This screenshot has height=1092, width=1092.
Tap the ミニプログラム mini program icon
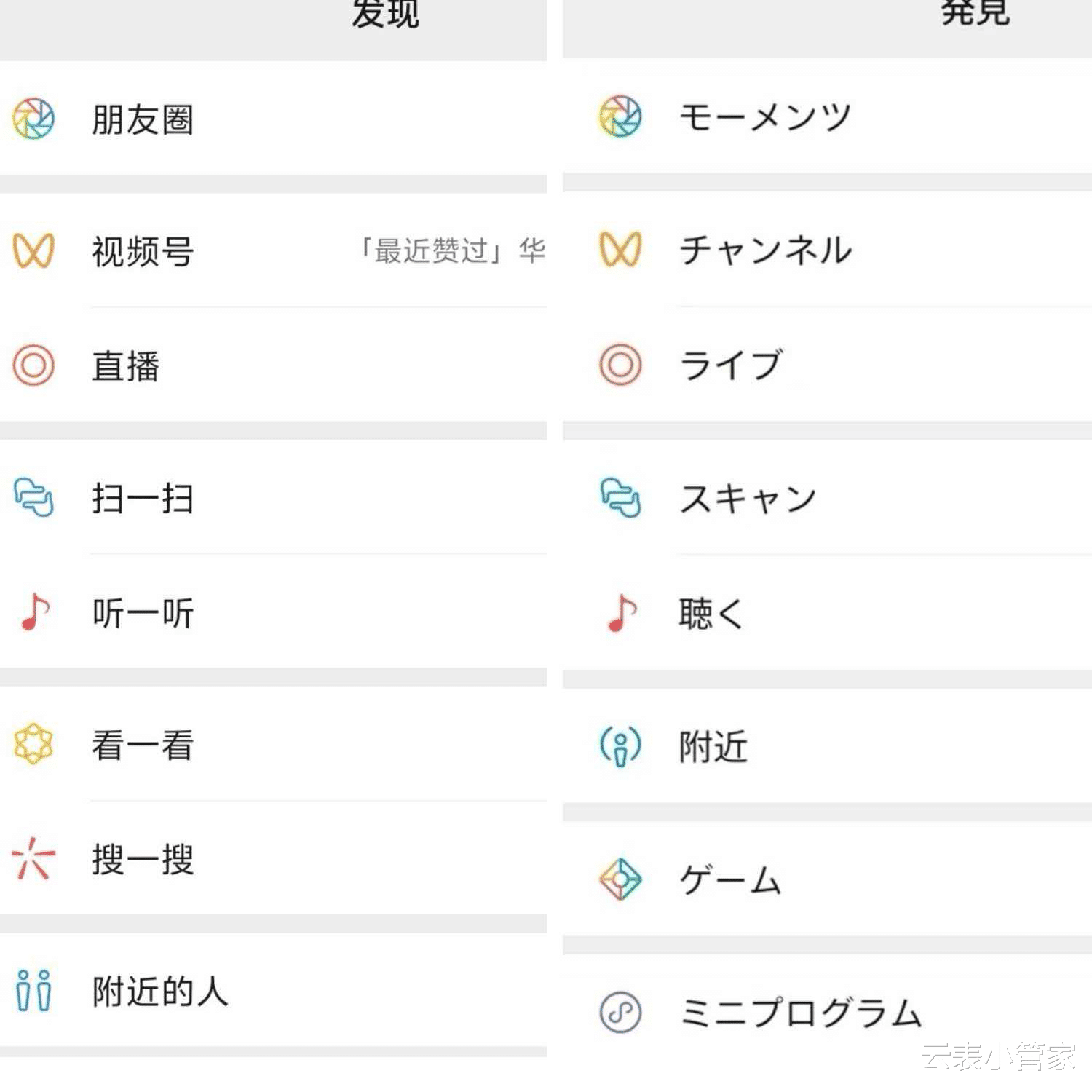coord(620,1012)
